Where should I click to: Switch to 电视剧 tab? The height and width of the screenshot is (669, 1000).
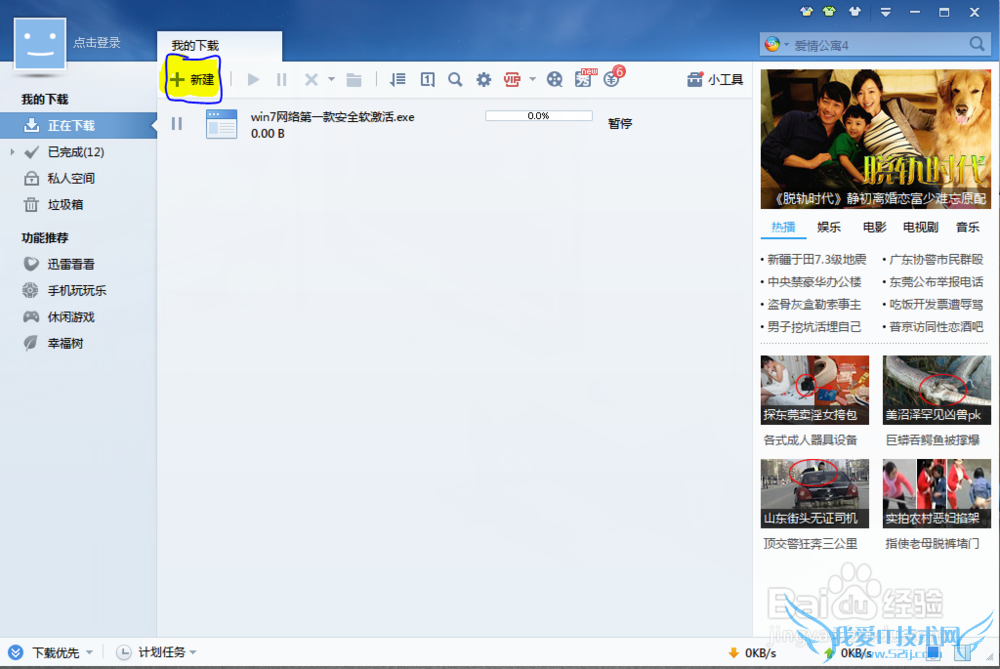[x=920, y=227]
